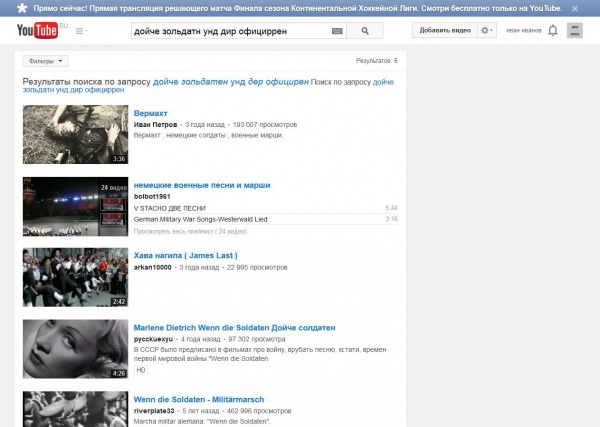This screenshot has width=600, height=427.
Task: Open the немецкие военные песни playlist thumbnail
Action: (75, 207)
